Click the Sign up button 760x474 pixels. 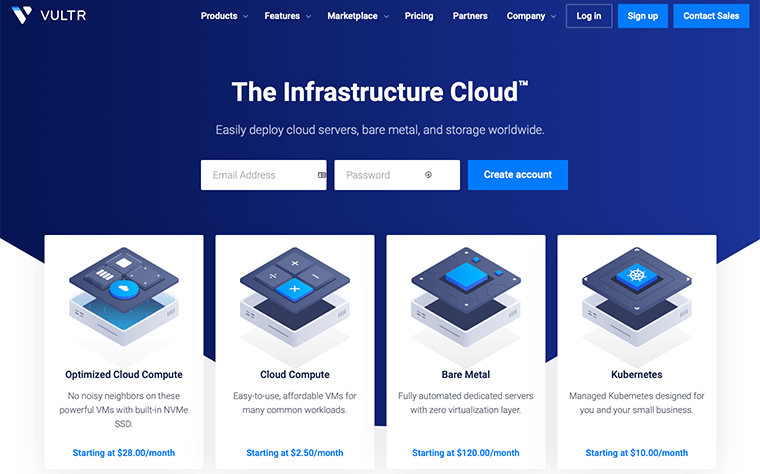(643, 16)
